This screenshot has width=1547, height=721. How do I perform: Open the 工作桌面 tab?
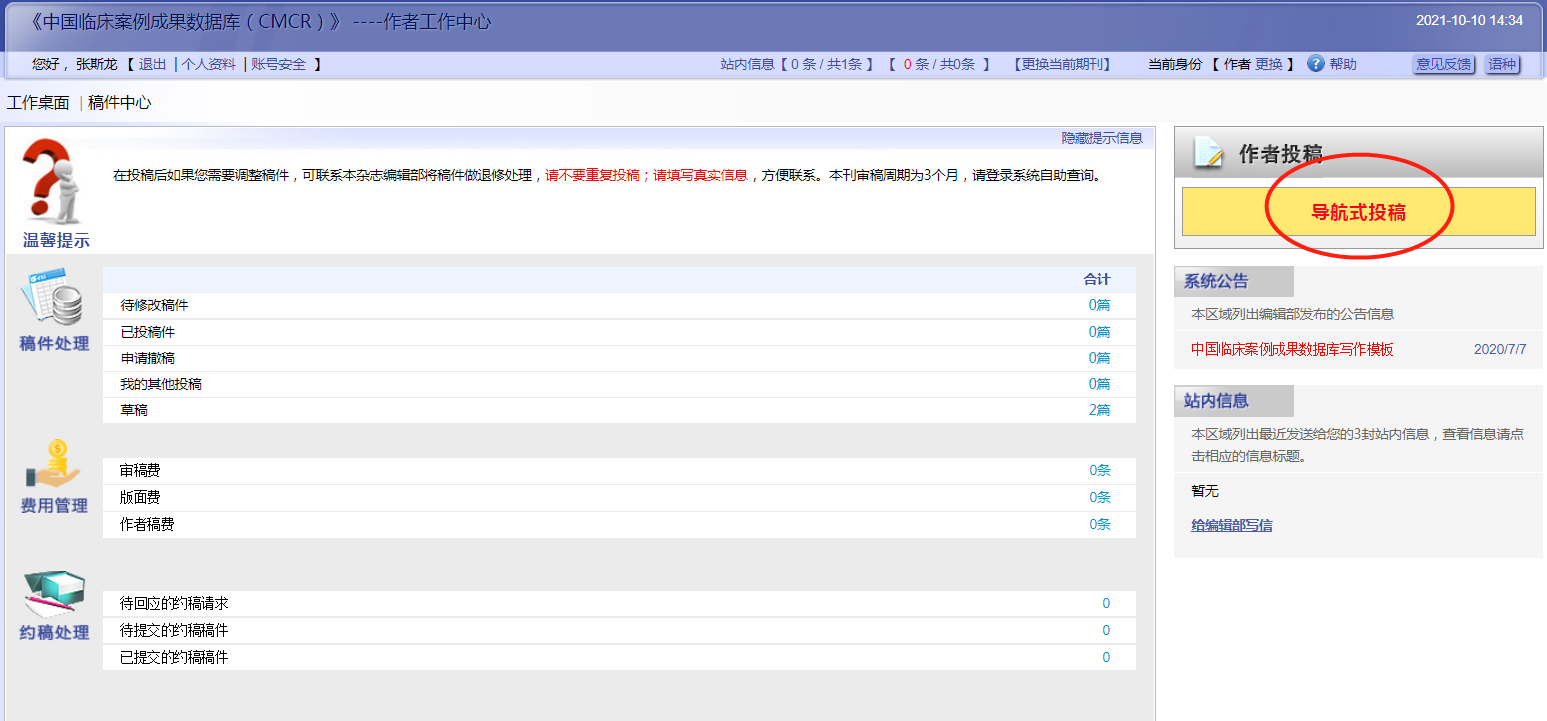click(38, 103)
